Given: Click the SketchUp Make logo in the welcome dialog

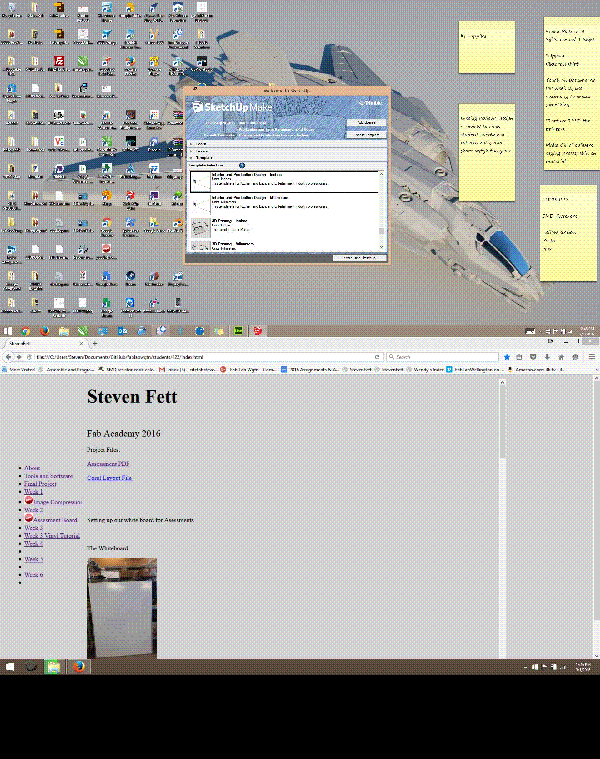Looking at the screenshot, I should click(232, 106).
